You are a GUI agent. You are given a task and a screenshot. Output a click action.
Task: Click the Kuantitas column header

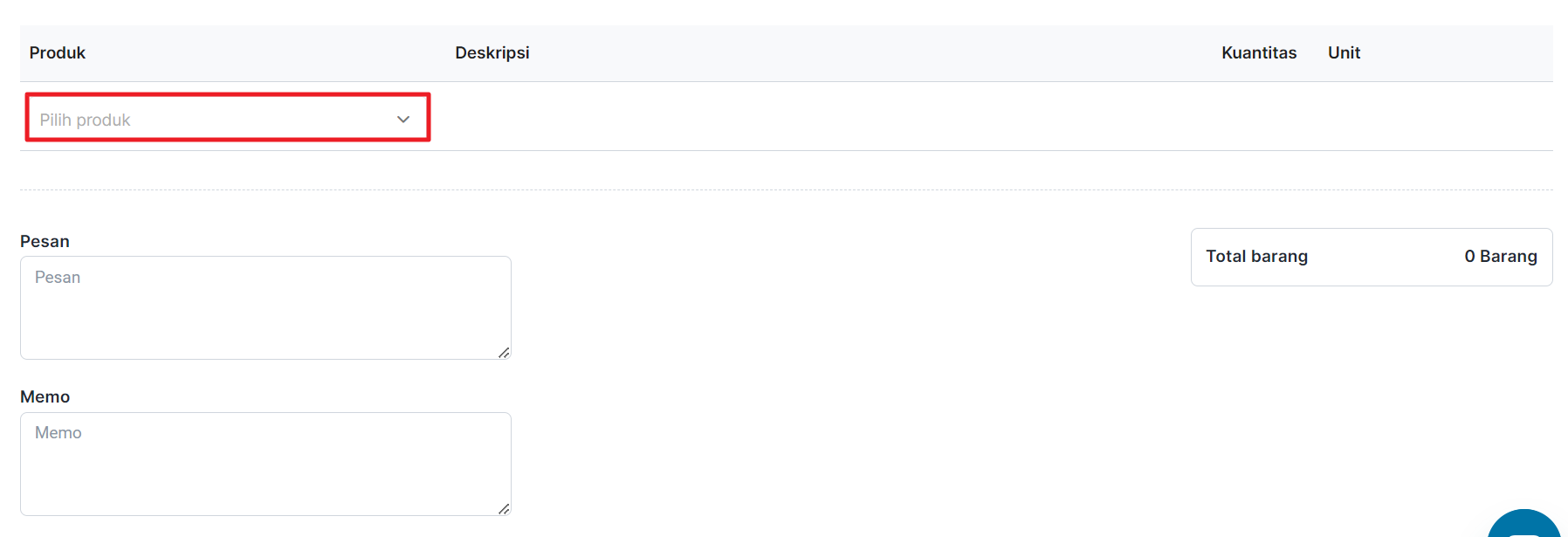click(x=1259, y=52)
